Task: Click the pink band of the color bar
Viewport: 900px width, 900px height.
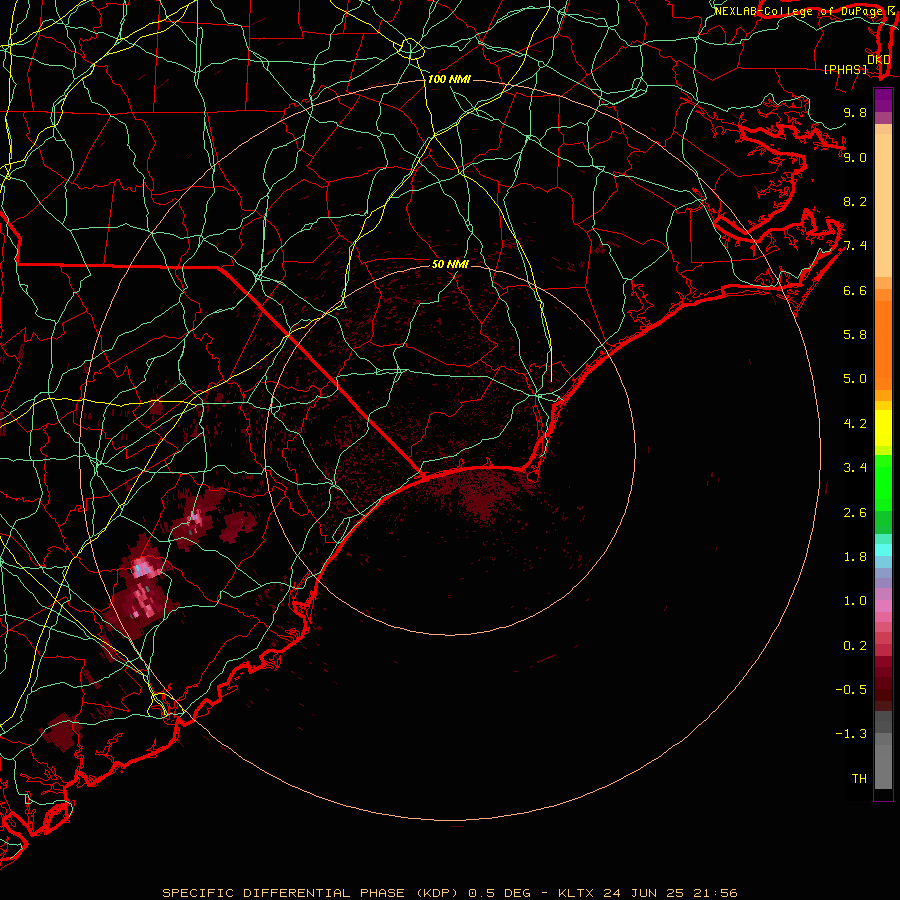Action: (x=883, y=606)
